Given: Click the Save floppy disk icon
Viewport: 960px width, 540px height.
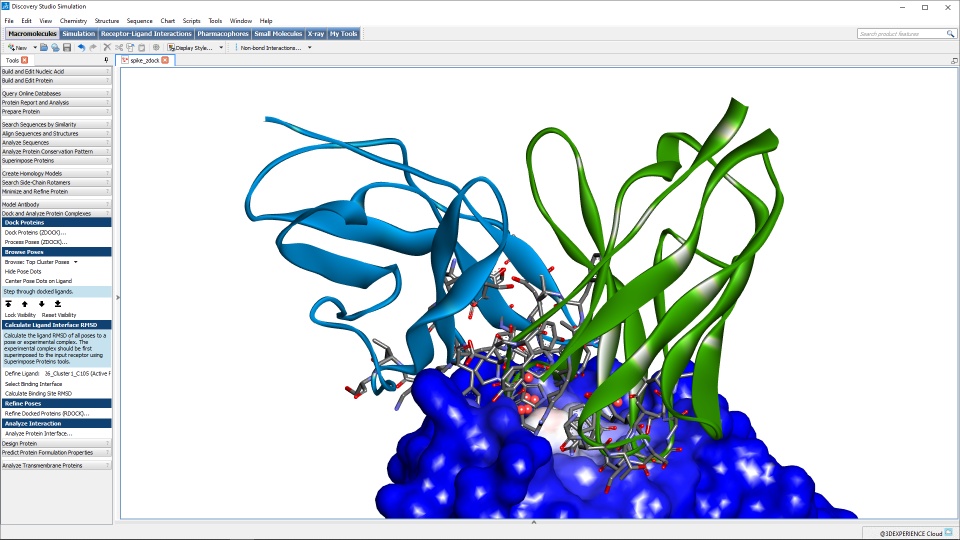Looking at the screenshot, I should click(x=67, y=47).
